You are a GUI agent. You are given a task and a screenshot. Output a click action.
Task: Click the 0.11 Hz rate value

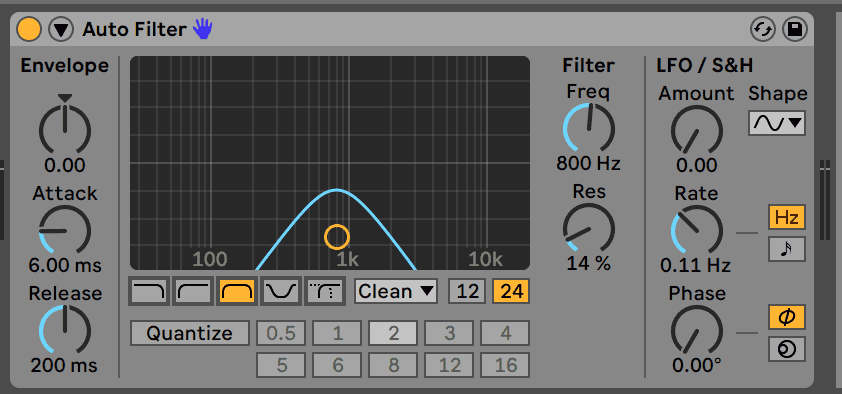[696, 265]
